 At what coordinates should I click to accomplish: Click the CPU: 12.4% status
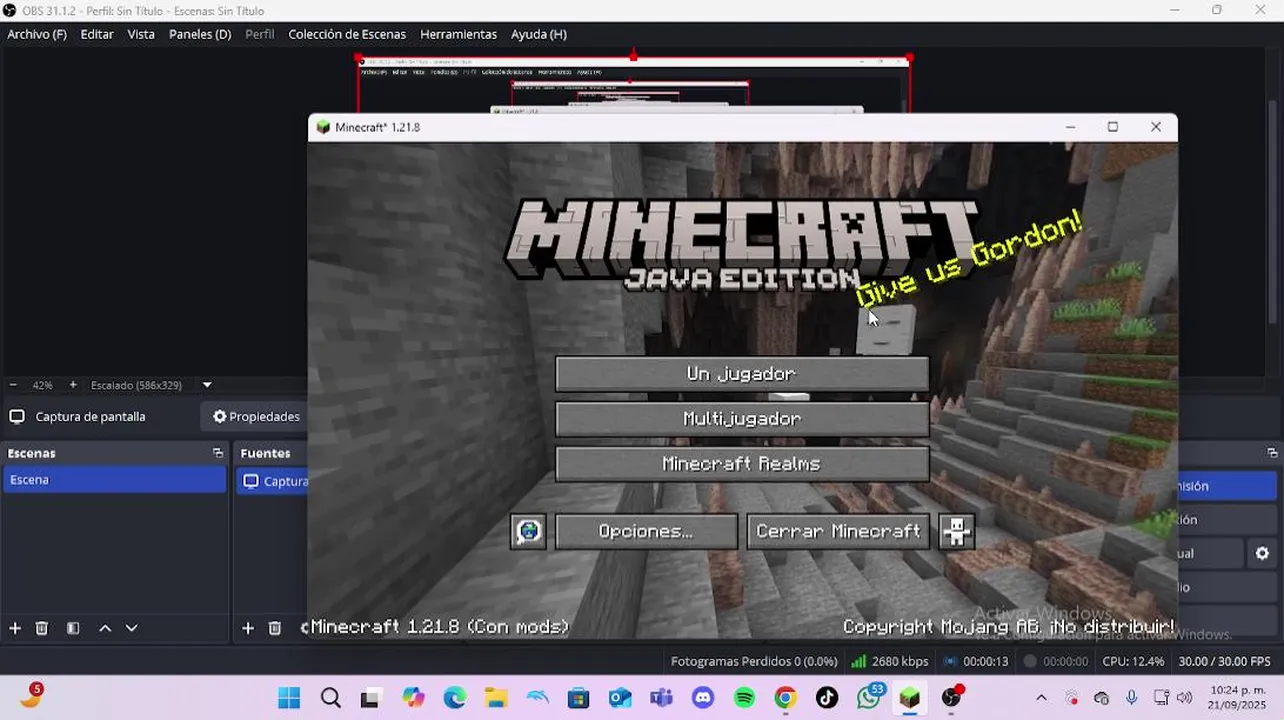click(x=1133, y=661)
